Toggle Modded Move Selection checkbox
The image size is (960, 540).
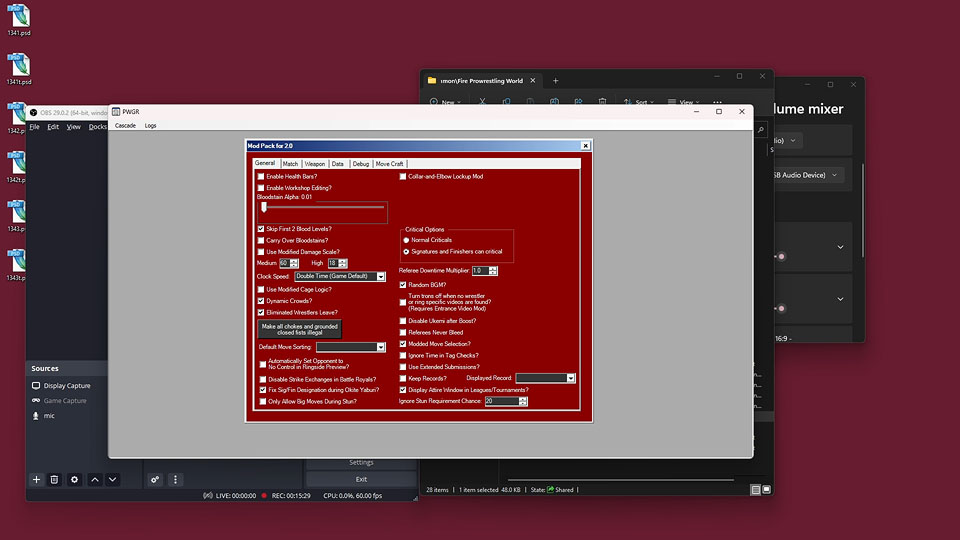(x=403, y=344)
